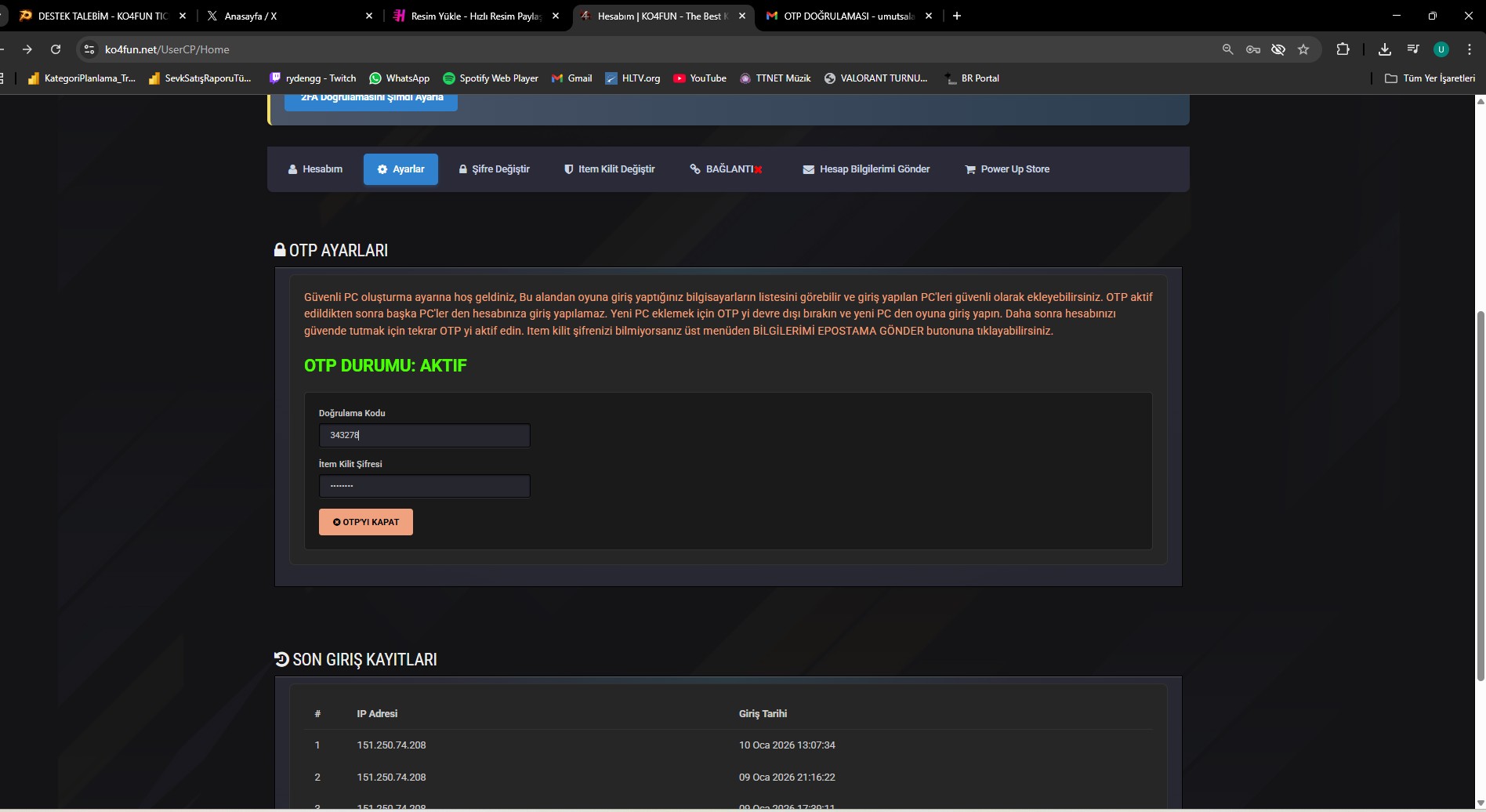
Task: Click the page vertical scrollbar
Action: (x=1481, y=495)
